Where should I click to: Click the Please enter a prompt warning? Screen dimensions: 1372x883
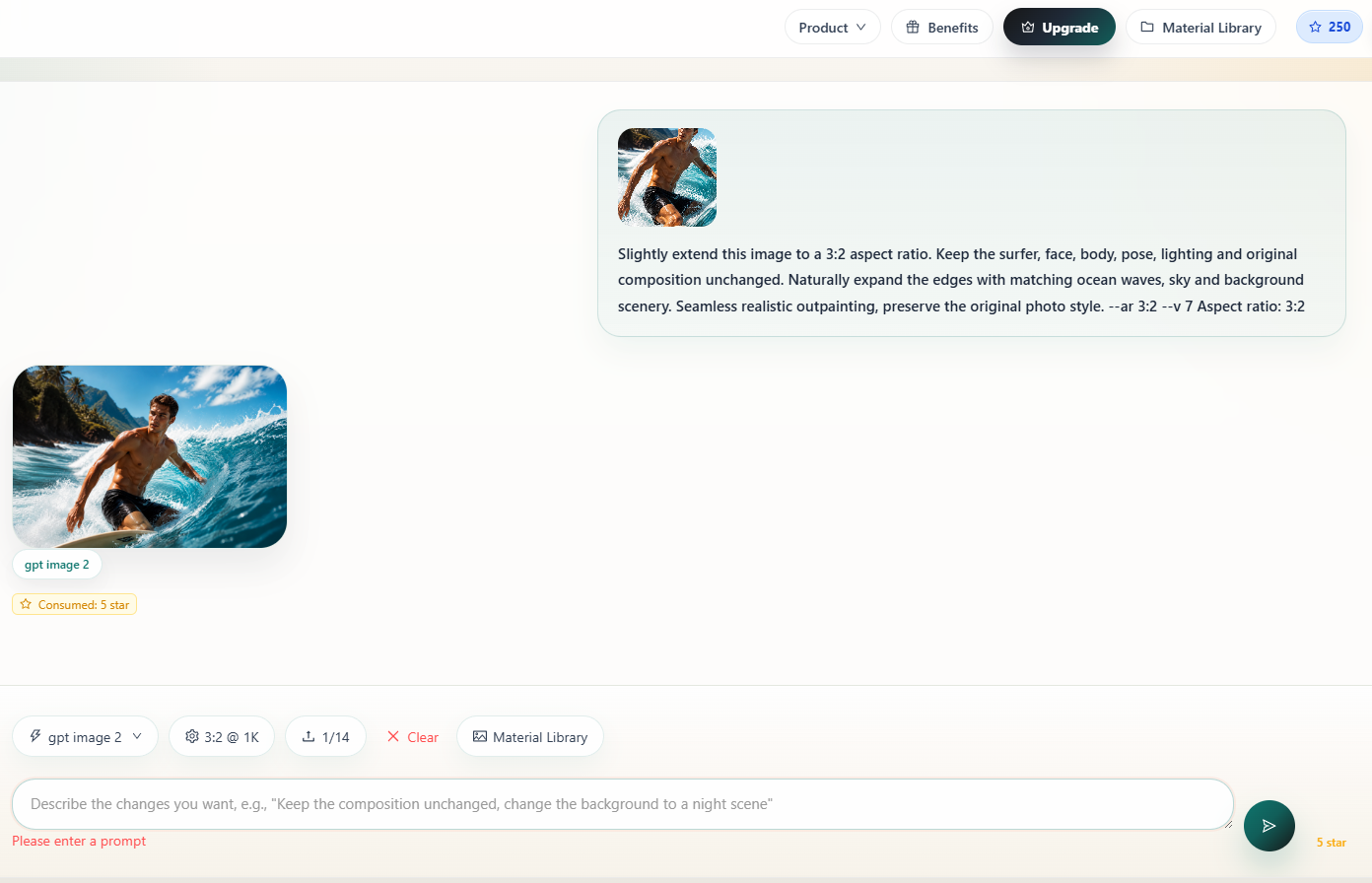point(79,841)
